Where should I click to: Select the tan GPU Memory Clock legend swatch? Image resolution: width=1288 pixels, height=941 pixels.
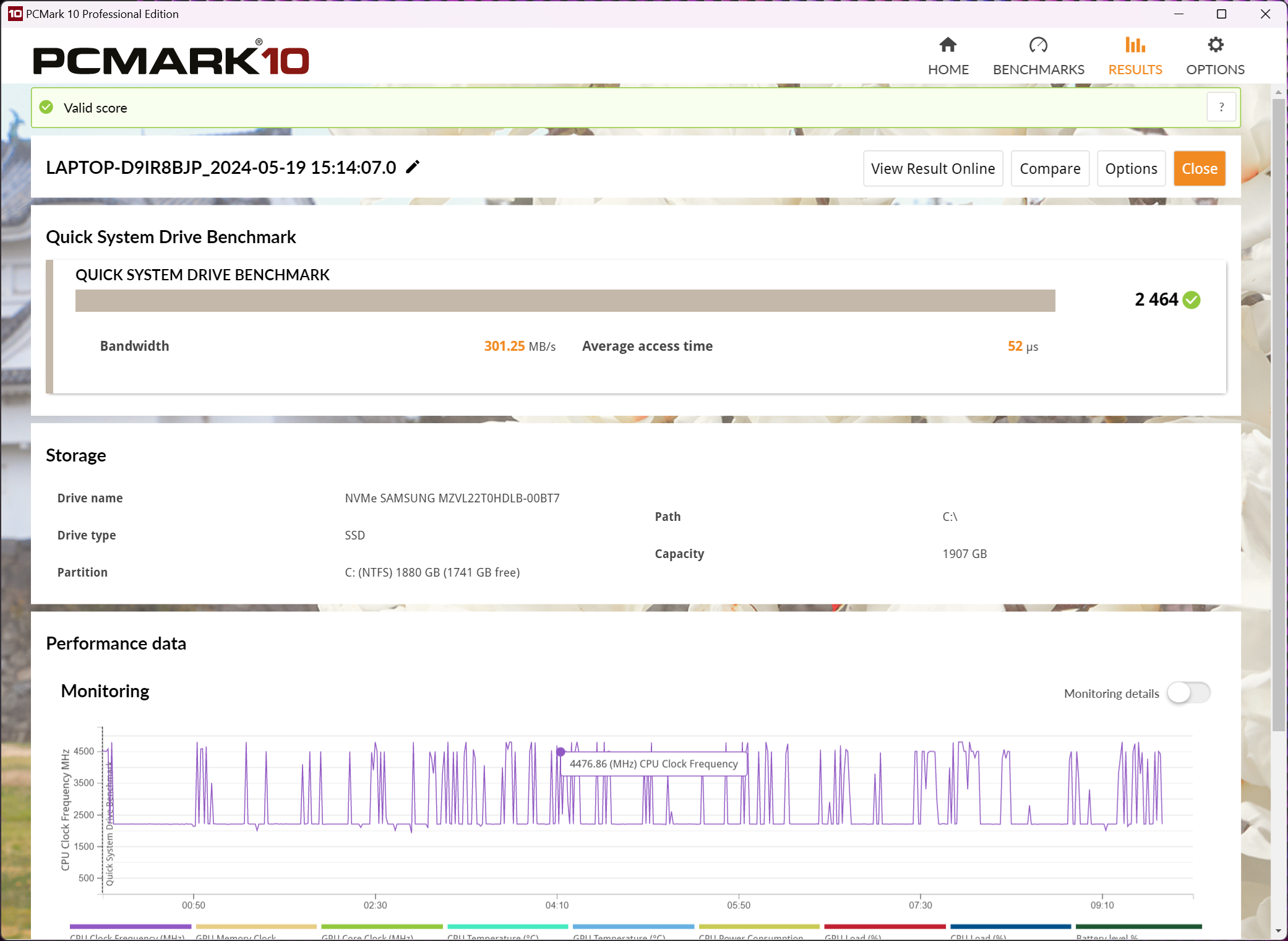pos(256,926)
